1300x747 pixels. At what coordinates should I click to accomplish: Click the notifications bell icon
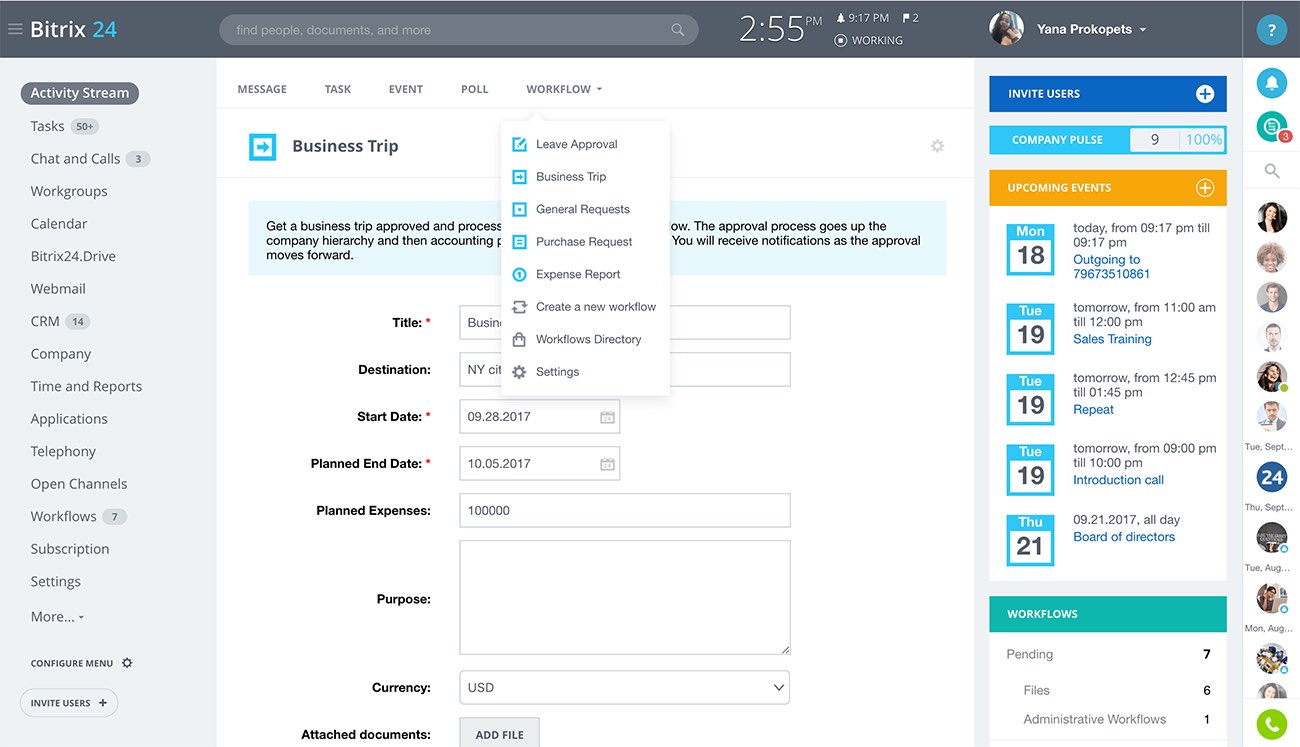coord(1271,82)
